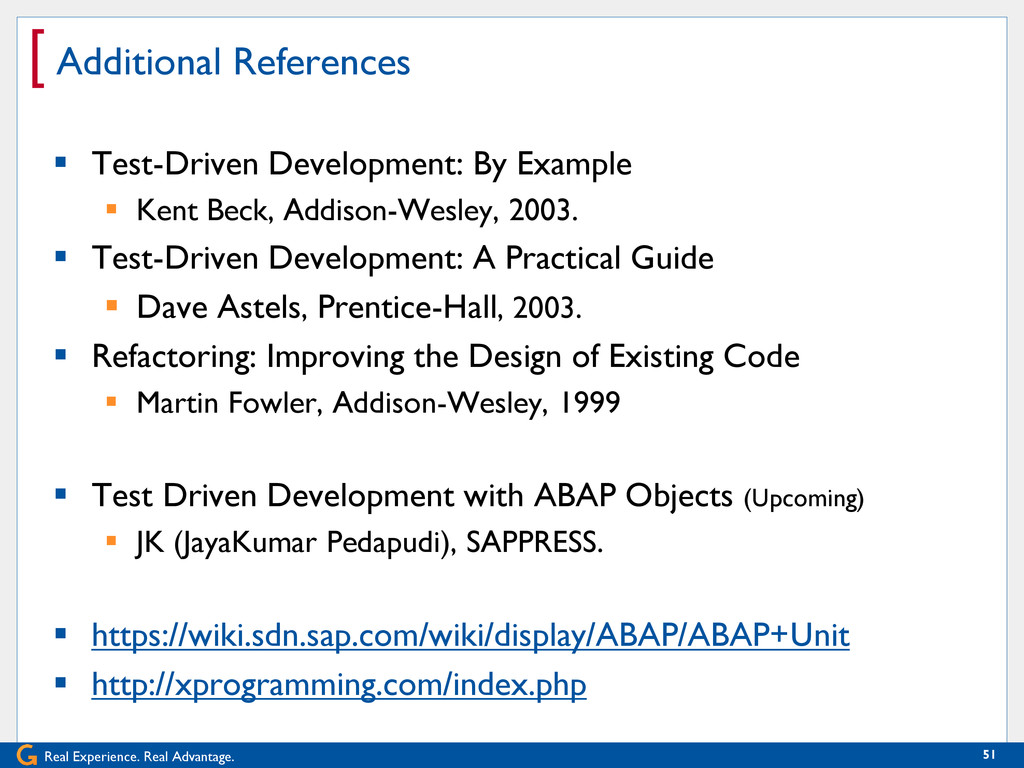This screenshot has width=1024, height=768.
Task: Click 'Real Experience. Real Advantage.' footer tagline
Action: tap(139, 757)
